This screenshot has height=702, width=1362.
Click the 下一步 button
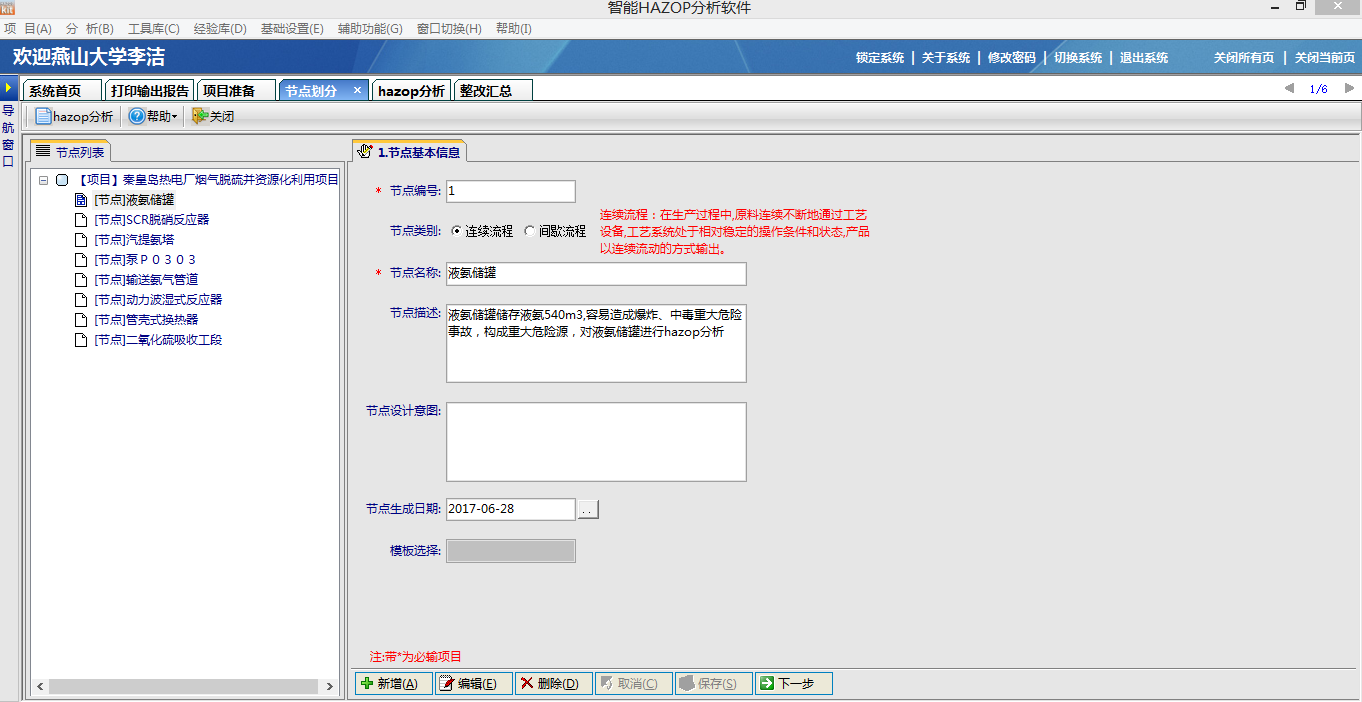[794, 684]
